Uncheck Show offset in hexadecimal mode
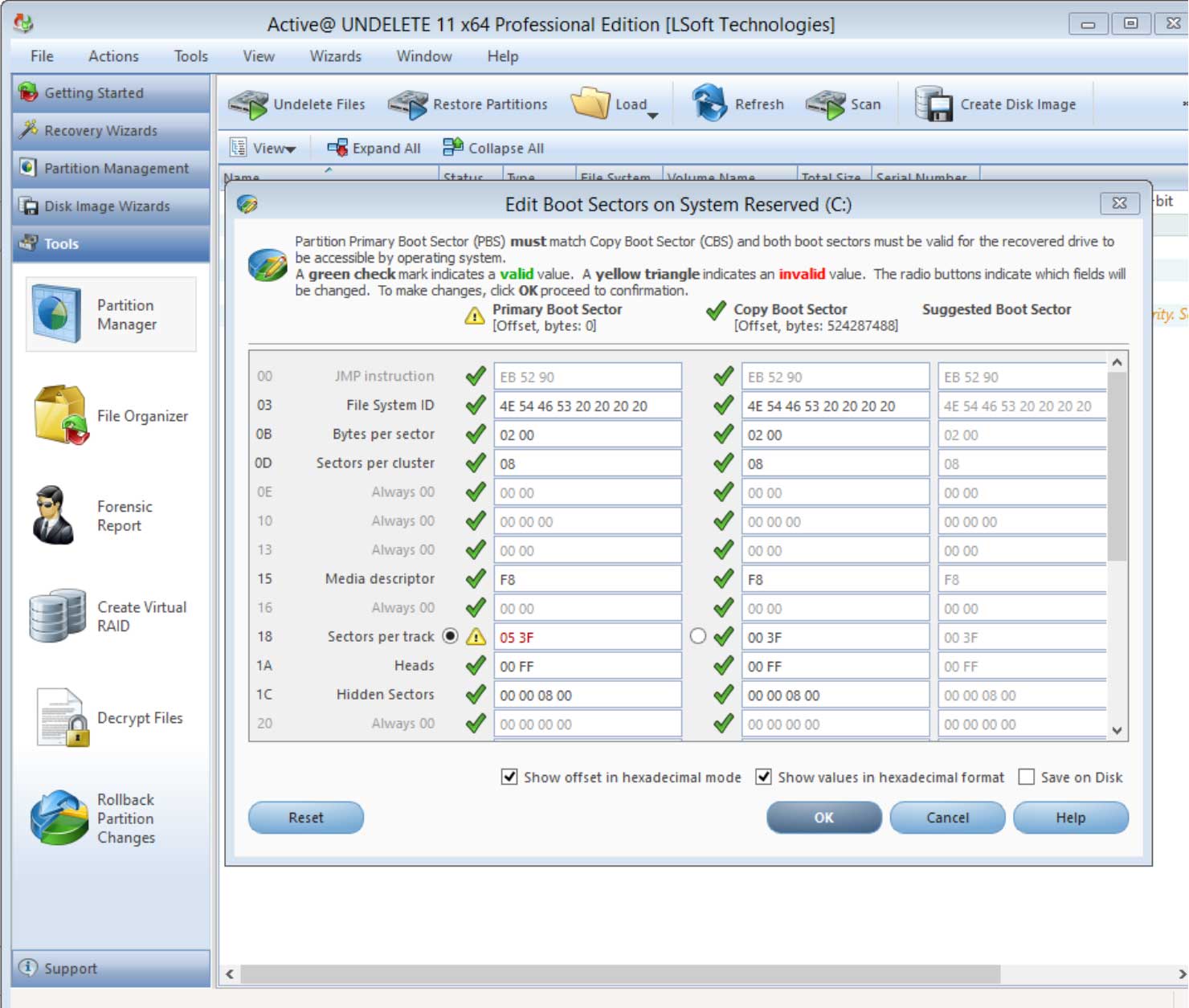Viewport: 1189px width, 1008px height. click(x=509, y=777)
